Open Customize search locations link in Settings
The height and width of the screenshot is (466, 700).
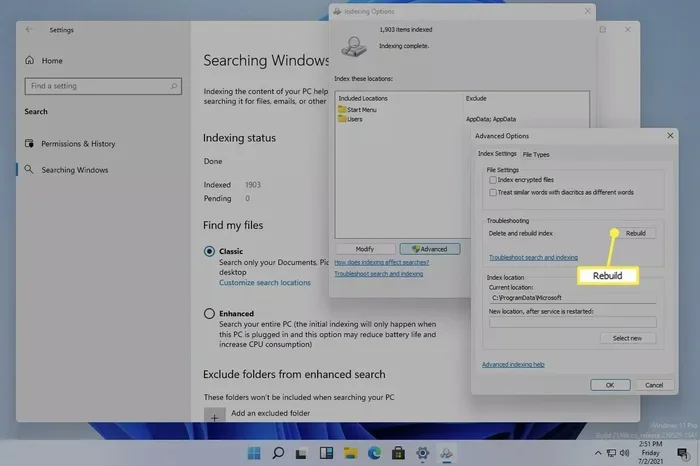265,283
